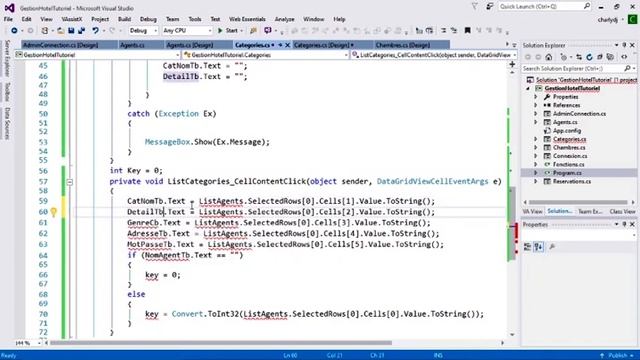Viewport: 640px width, 360px height.
Task: Switch to the Class View tab
Action: point(622,211)
